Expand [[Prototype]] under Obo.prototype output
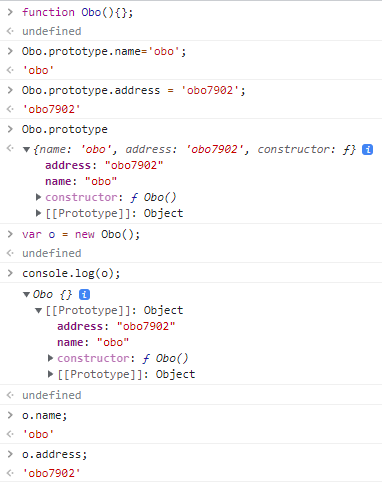Viewport: 382px width, 483px height. pos(39,213)
